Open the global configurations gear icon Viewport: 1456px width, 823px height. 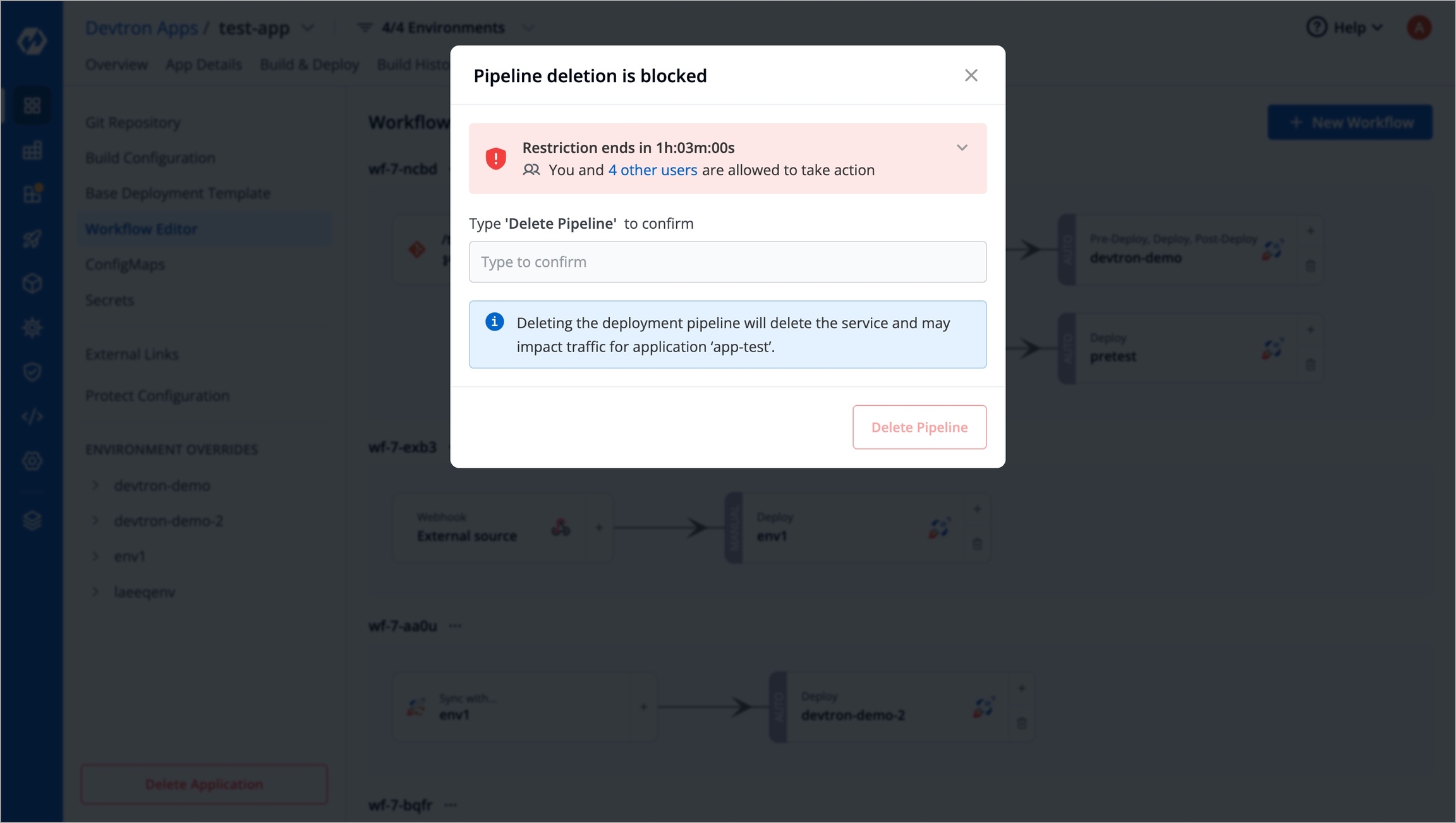[x=32, y=461]
